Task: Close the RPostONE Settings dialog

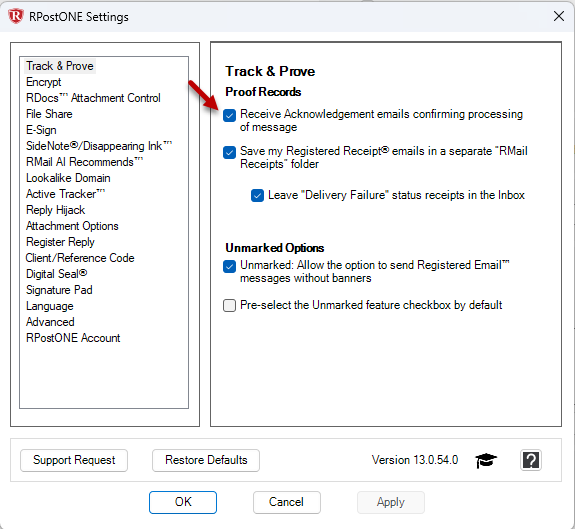Action: [558, 16]
